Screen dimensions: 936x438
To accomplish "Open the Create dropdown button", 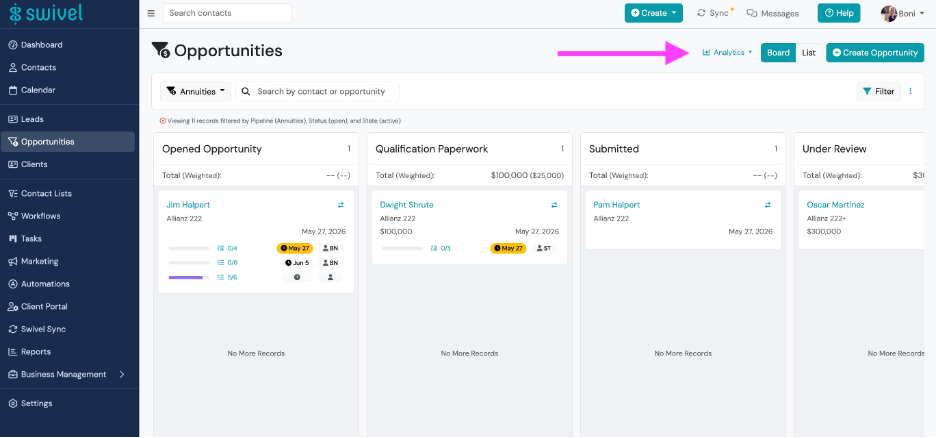I will tap(654, 13).
